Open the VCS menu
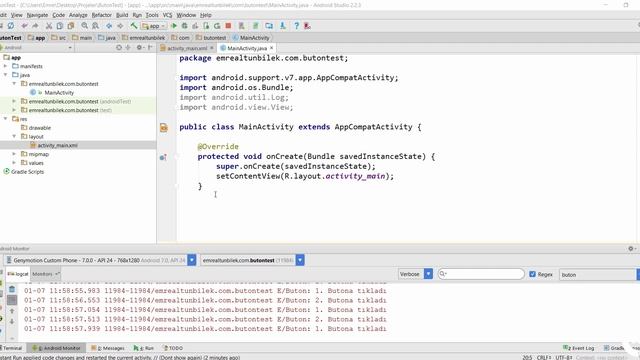Screen dimensions: 640x360 pos(167,15)
